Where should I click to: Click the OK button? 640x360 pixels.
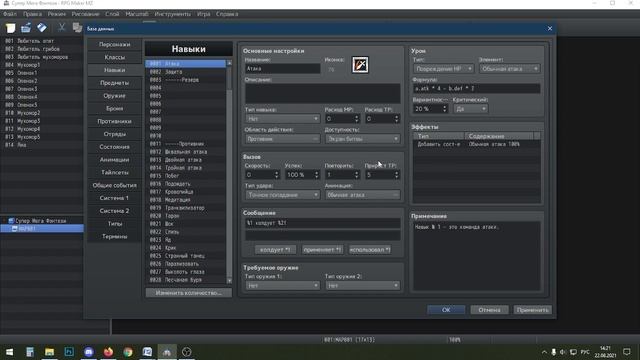pos(446,310)
